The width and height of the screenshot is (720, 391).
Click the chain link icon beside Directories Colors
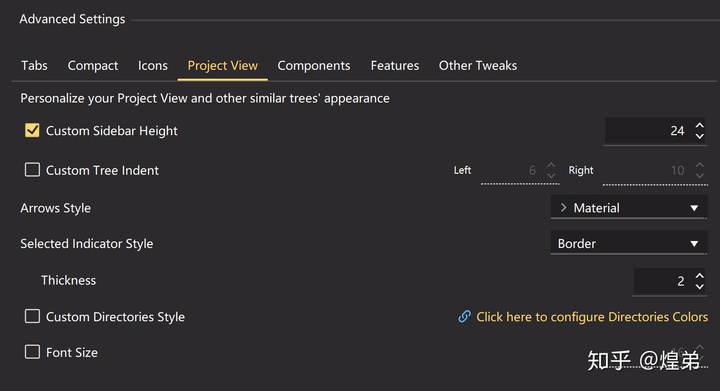[464, 317]
